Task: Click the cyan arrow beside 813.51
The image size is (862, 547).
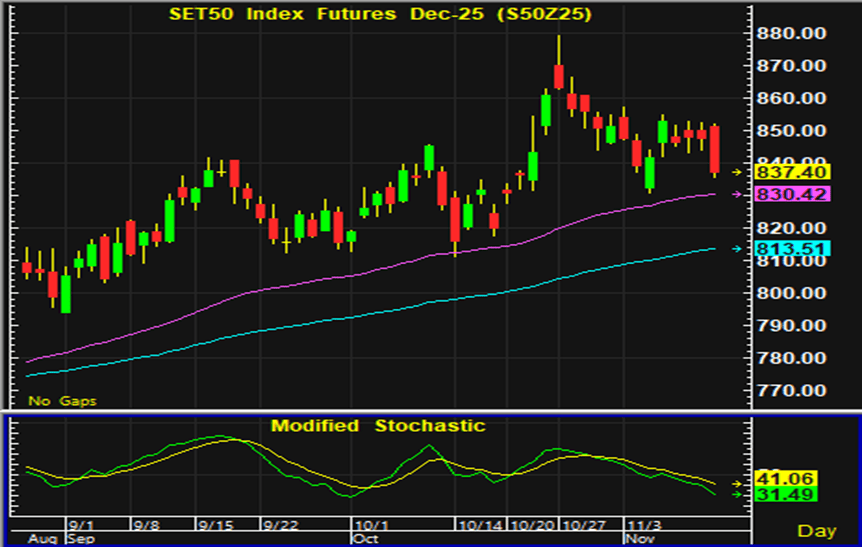Action: (736, 249)
